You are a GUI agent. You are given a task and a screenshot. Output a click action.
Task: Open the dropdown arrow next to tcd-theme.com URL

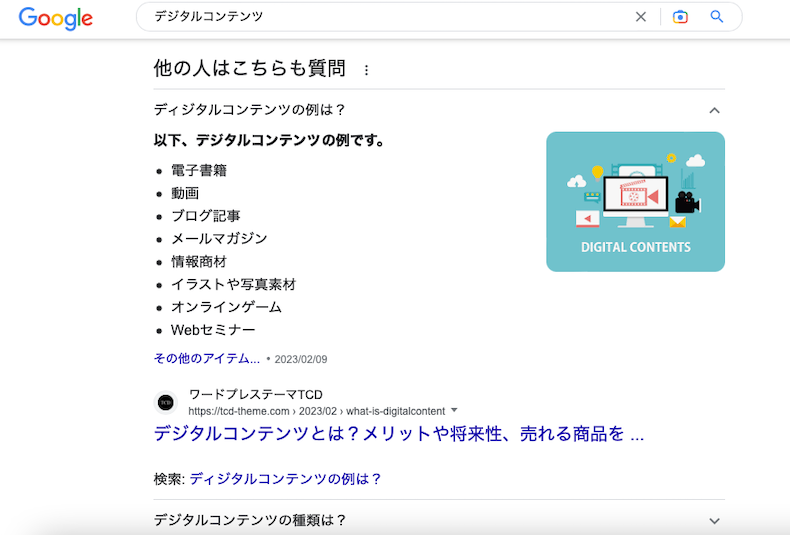tap(454, 411)
